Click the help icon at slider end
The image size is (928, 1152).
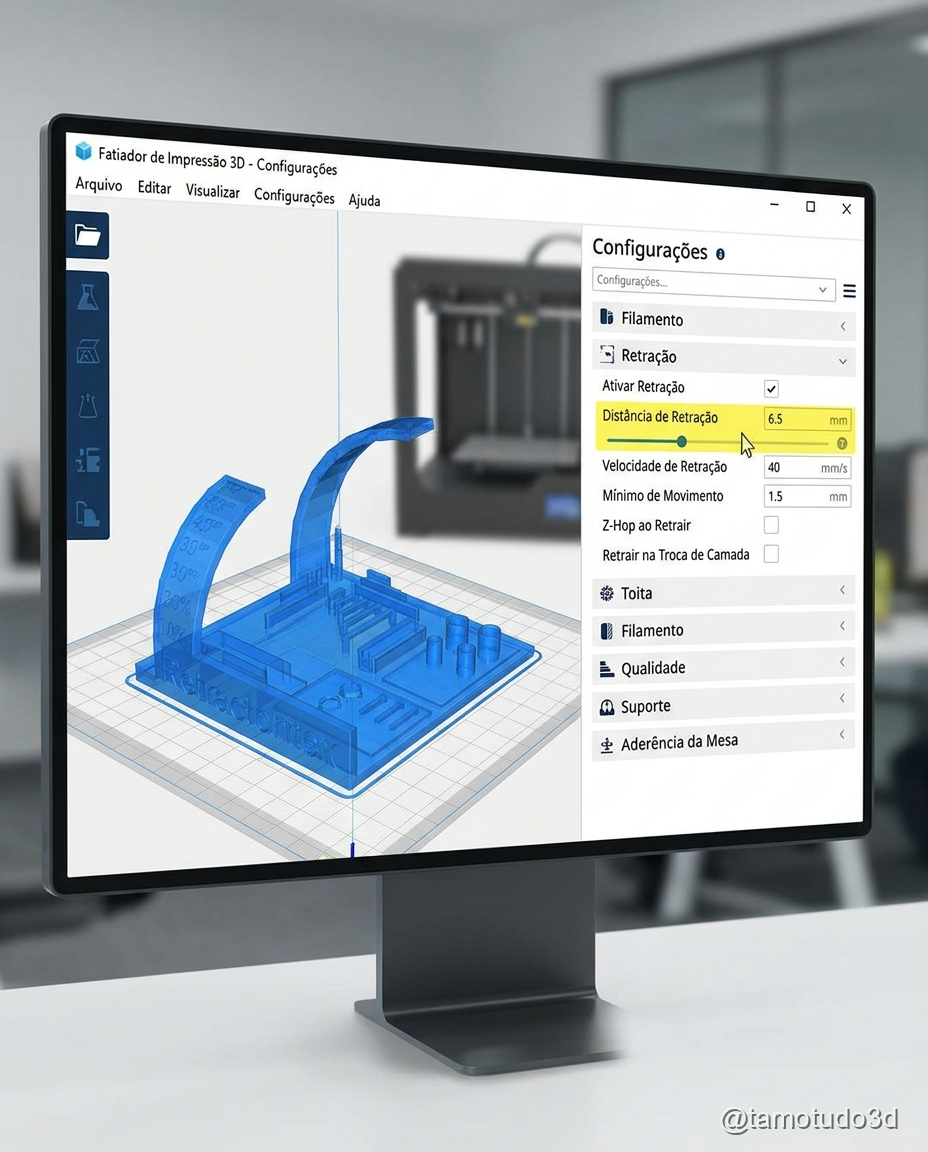click(x=841, y=443)
